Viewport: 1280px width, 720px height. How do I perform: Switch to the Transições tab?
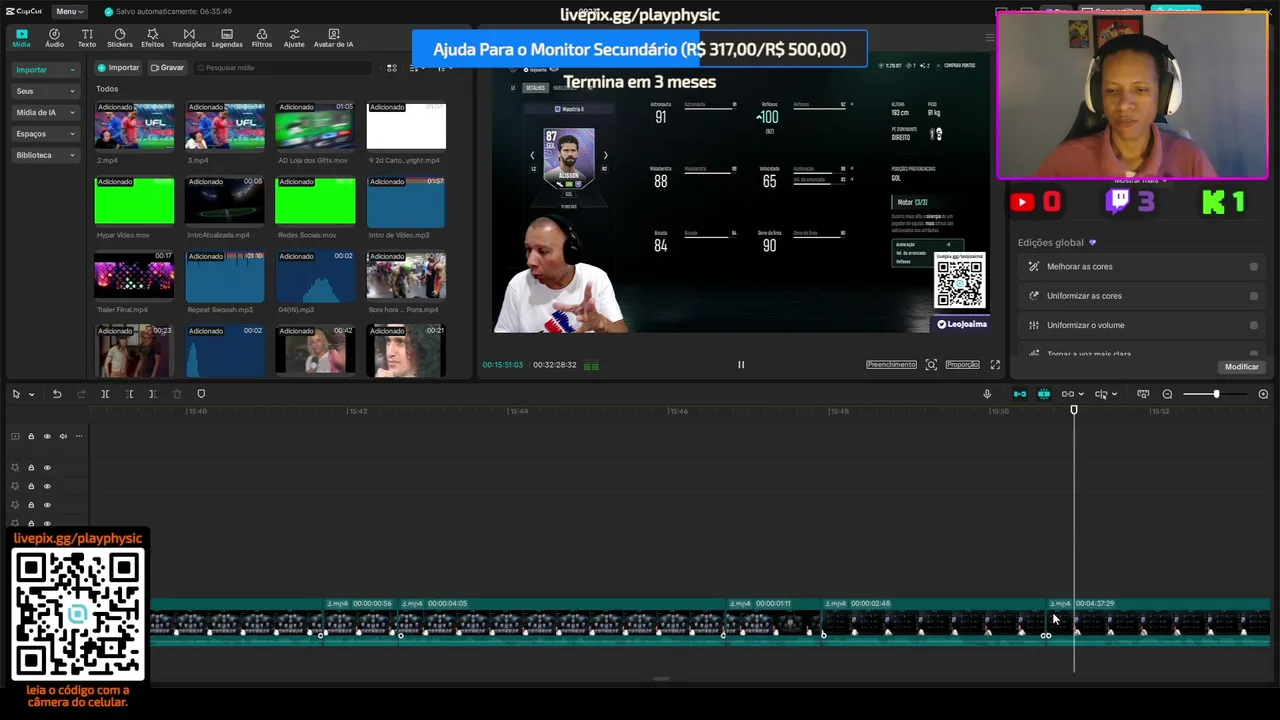(x=189, y=38)
